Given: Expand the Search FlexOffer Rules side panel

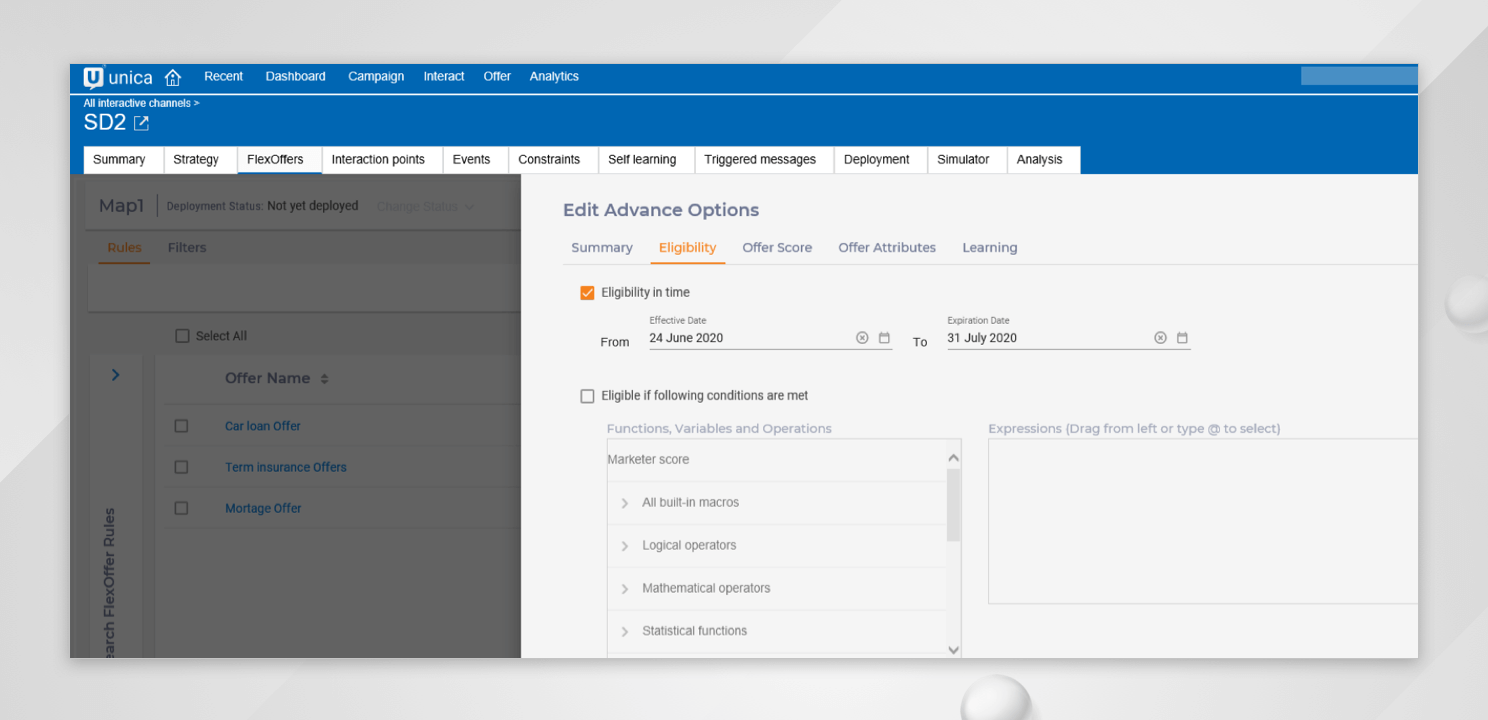Looking at the screenshot, I should pyautogui.click(x=115, y=375).
